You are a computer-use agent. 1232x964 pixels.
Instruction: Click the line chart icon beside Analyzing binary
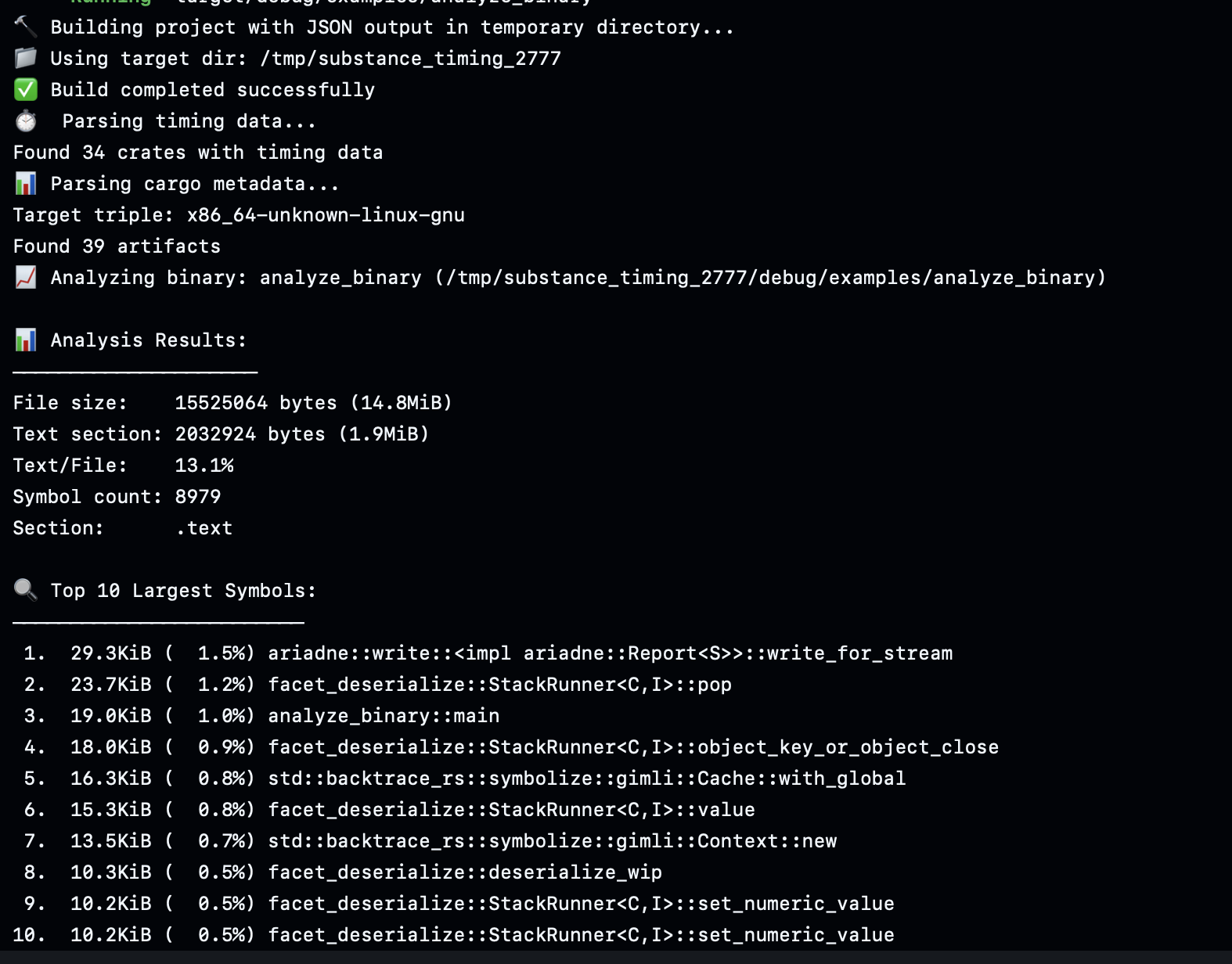point(25,278)
